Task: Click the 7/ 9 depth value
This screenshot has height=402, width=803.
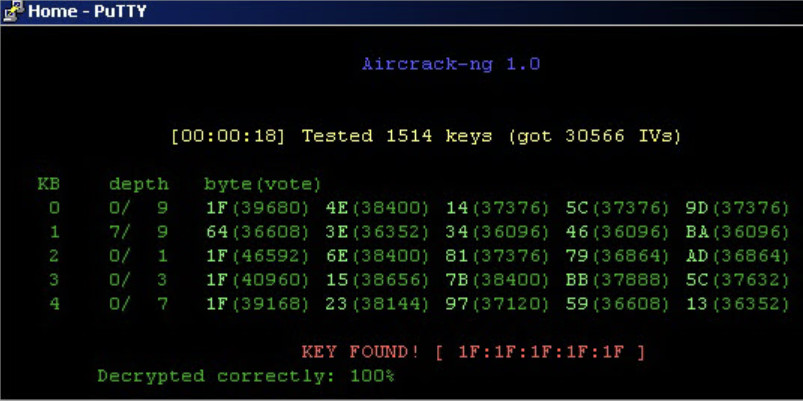Action: (138, 232)
